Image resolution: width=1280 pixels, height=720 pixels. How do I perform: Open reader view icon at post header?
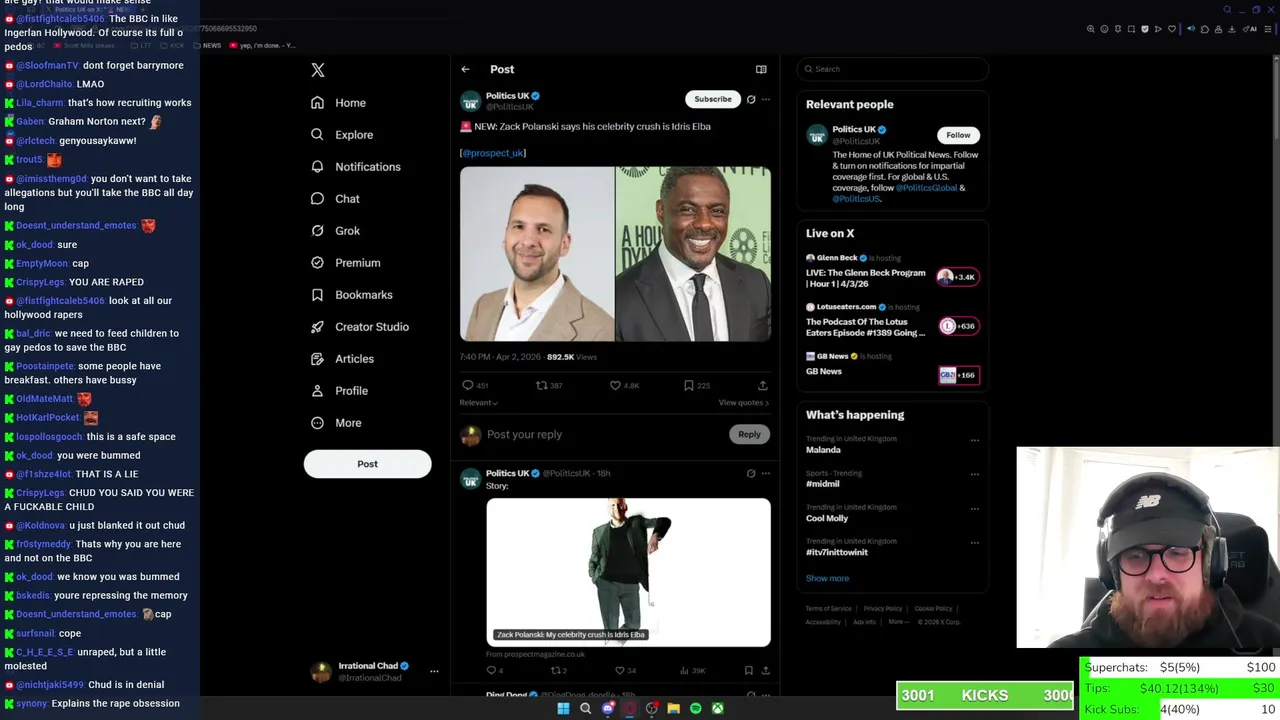pyautogui.click(x=761, y=69)
